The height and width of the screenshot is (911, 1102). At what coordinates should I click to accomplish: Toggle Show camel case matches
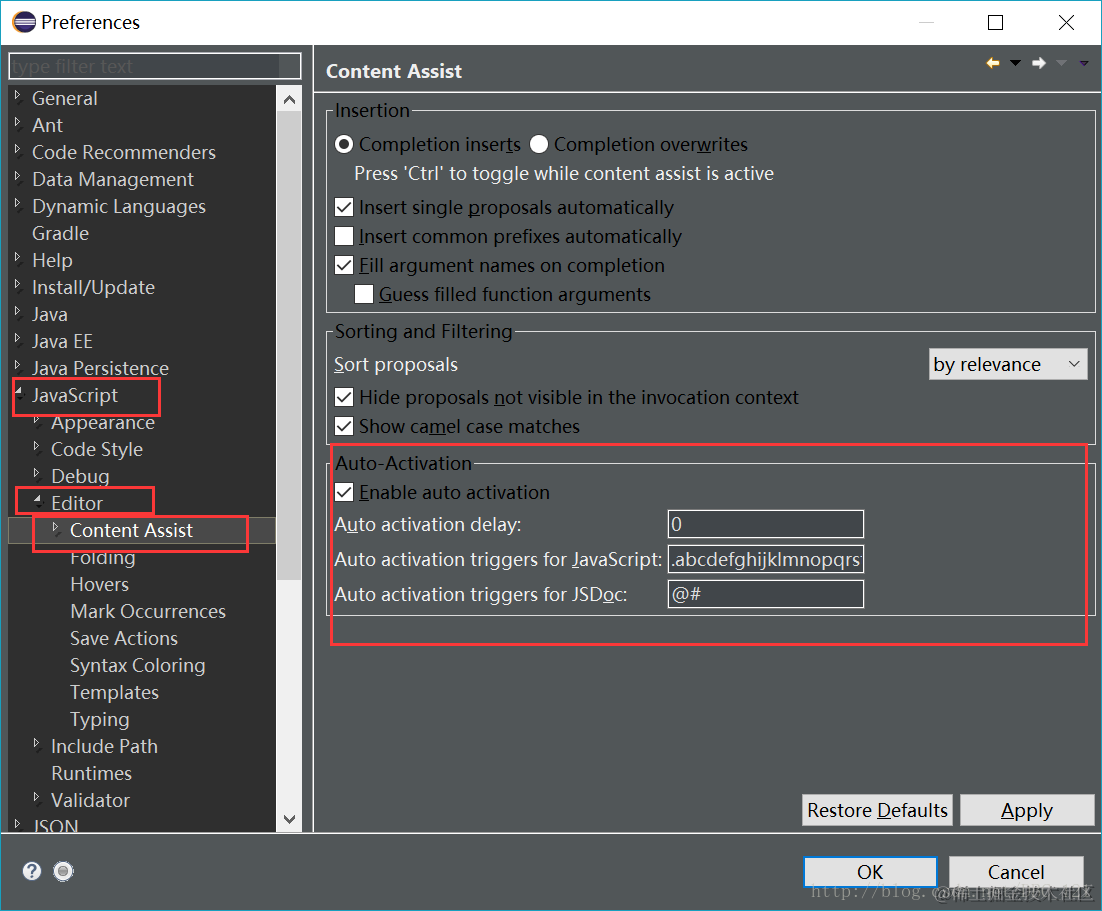point(344,426)
